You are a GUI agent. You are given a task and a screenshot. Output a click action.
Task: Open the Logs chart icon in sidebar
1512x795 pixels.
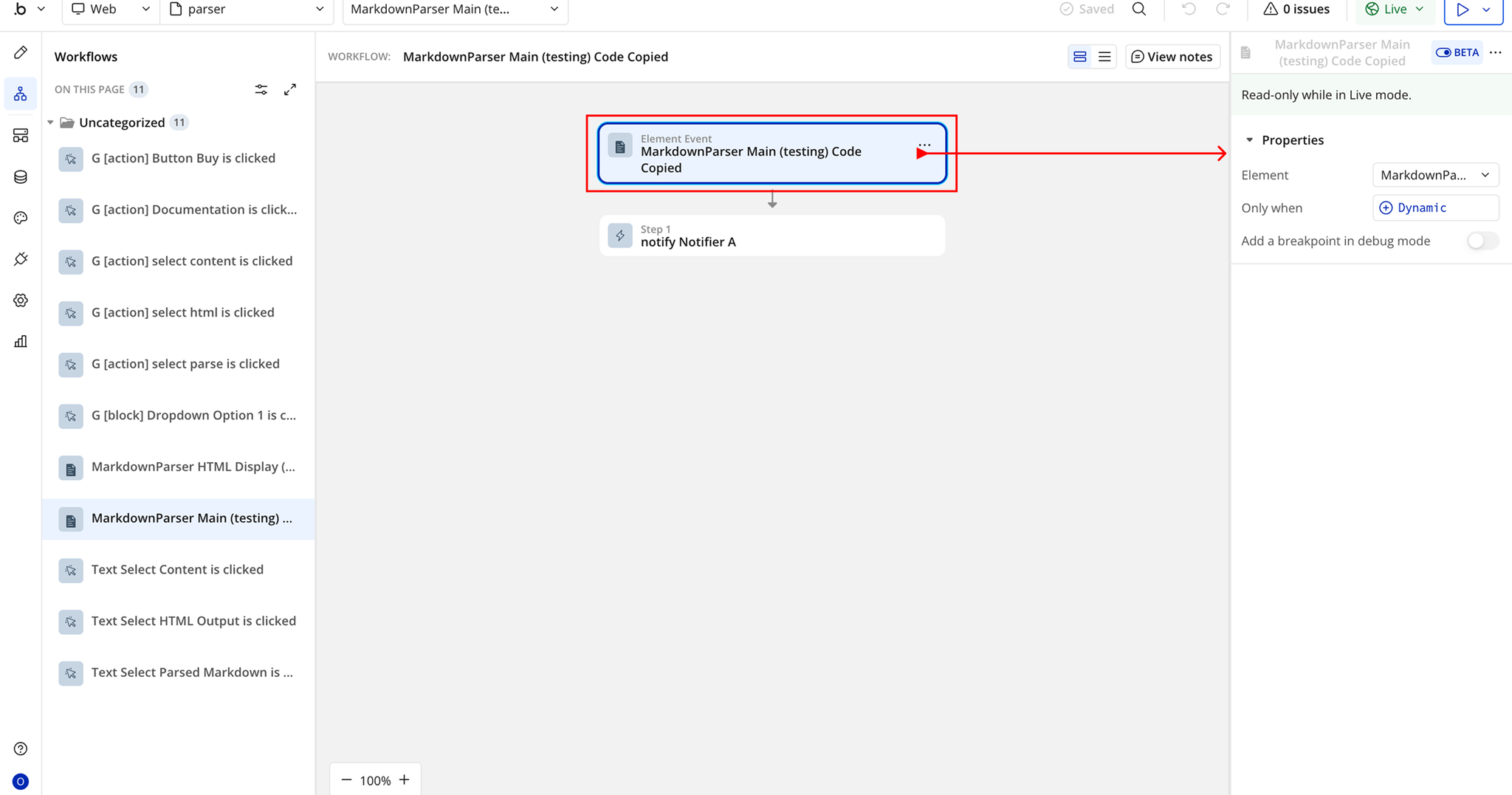(x=21, y=341)
